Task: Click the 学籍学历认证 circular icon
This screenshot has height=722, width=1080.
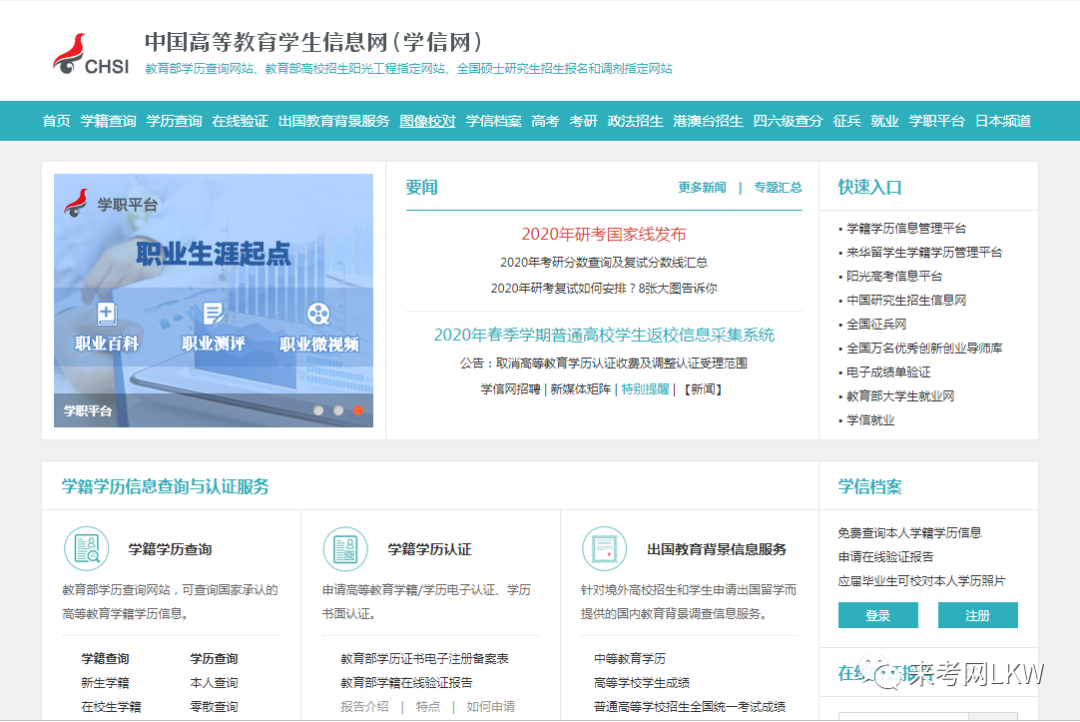Action: (346, 548)
